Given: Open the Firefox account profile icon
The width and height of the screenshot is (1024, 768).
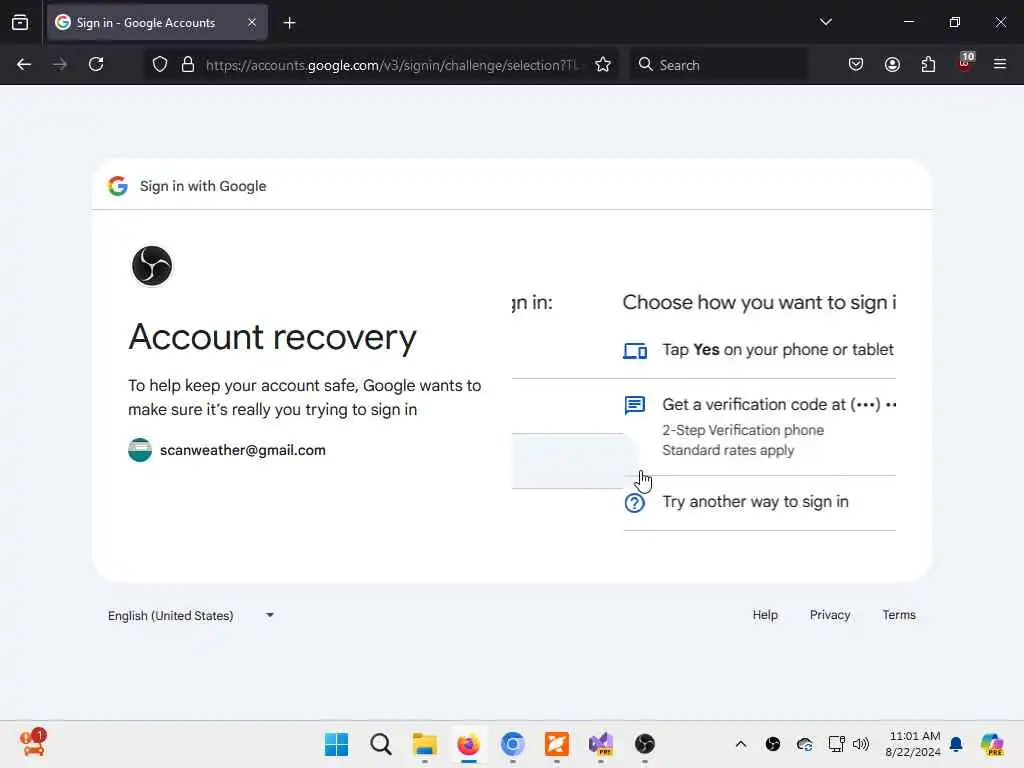Looking at the screenshot, I should [x=892, y=64].
